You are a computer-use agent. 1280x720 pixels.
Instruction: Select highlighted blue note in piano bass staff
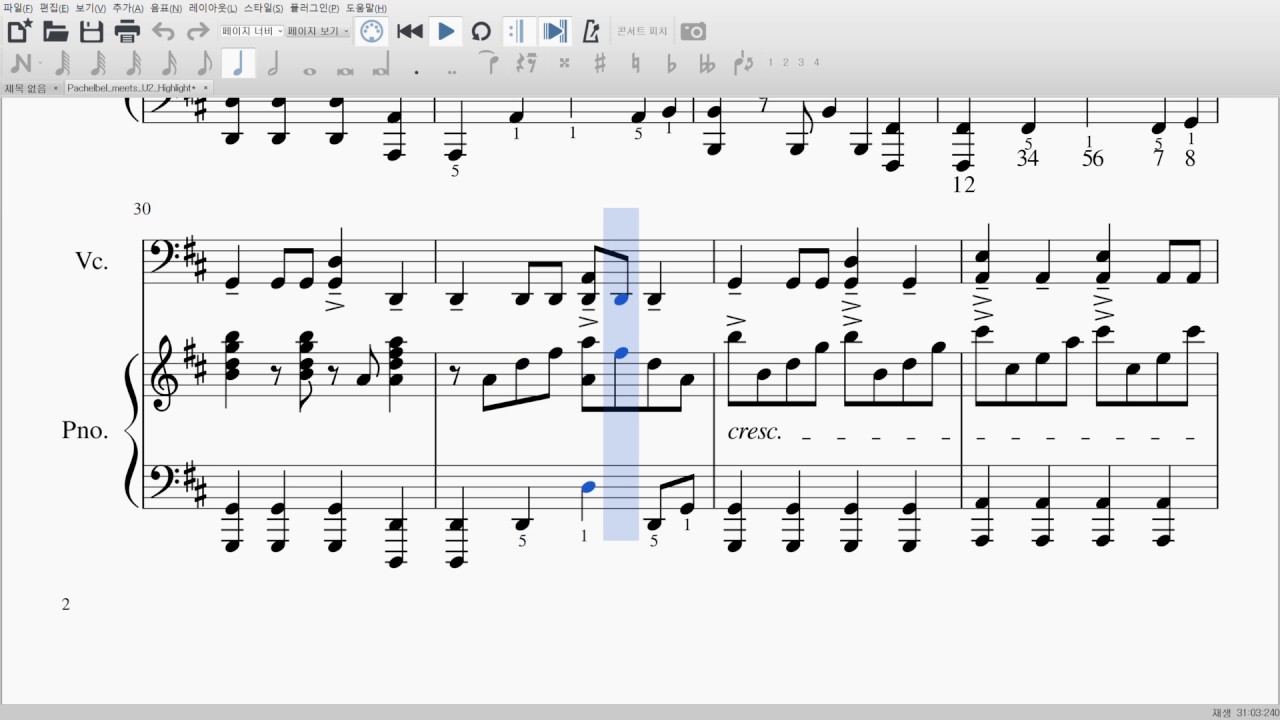pos(588,487)
